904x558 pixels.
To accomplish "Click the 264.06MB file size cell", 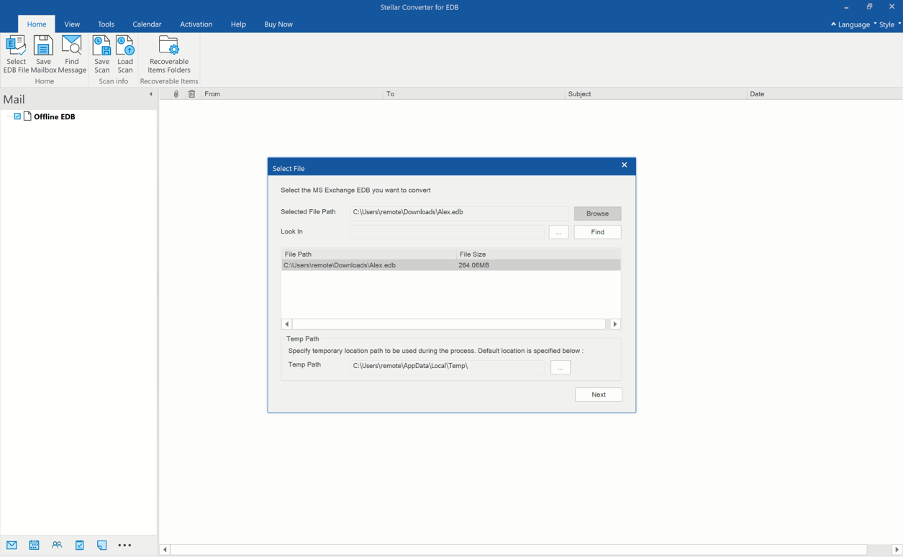I will (x=474, y=265).
